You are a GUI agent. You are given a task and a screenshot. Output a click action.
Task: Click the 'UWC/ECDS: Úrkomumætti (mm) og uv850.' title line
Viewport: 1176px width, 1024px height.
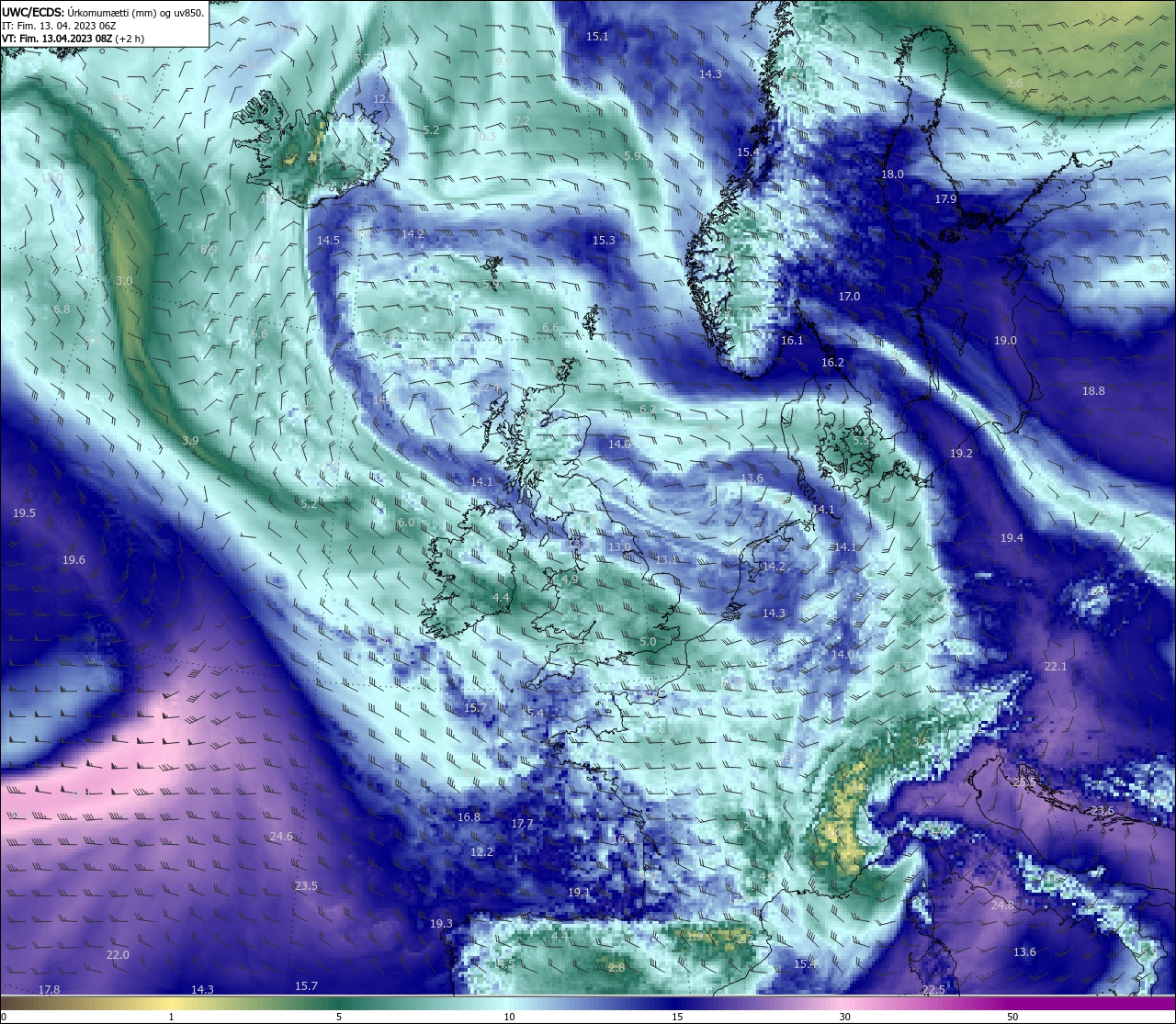(x=103, y=12)
